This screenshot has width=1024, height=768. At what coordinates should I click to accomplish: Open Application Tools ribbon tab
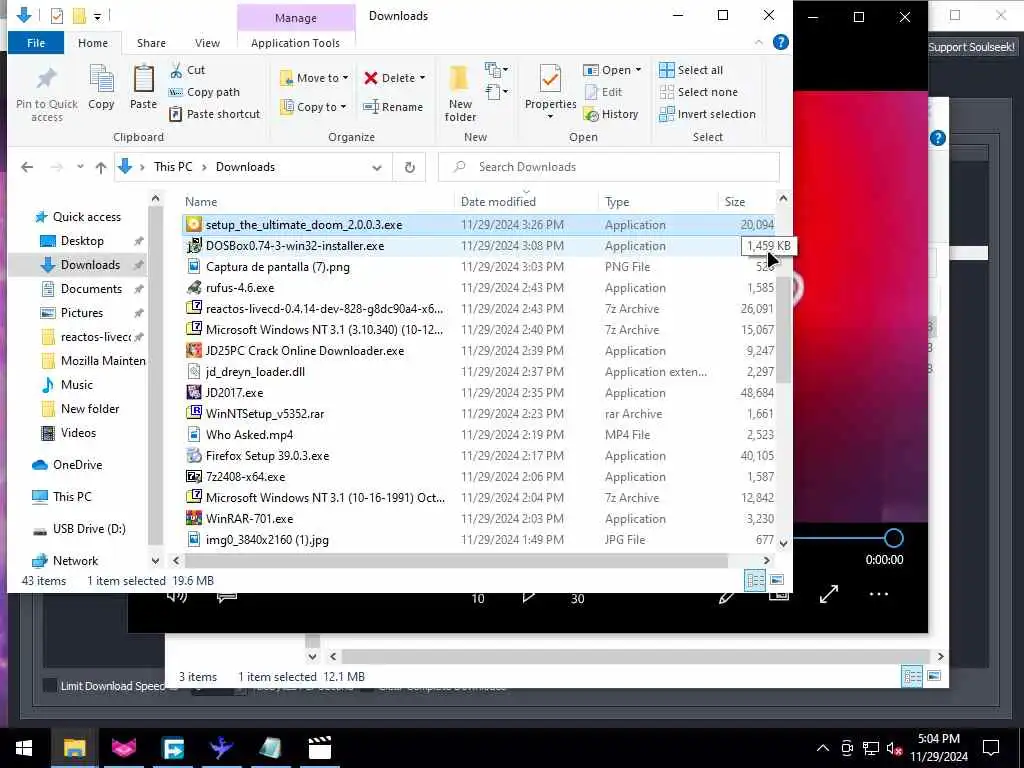(x=295, y=43)
